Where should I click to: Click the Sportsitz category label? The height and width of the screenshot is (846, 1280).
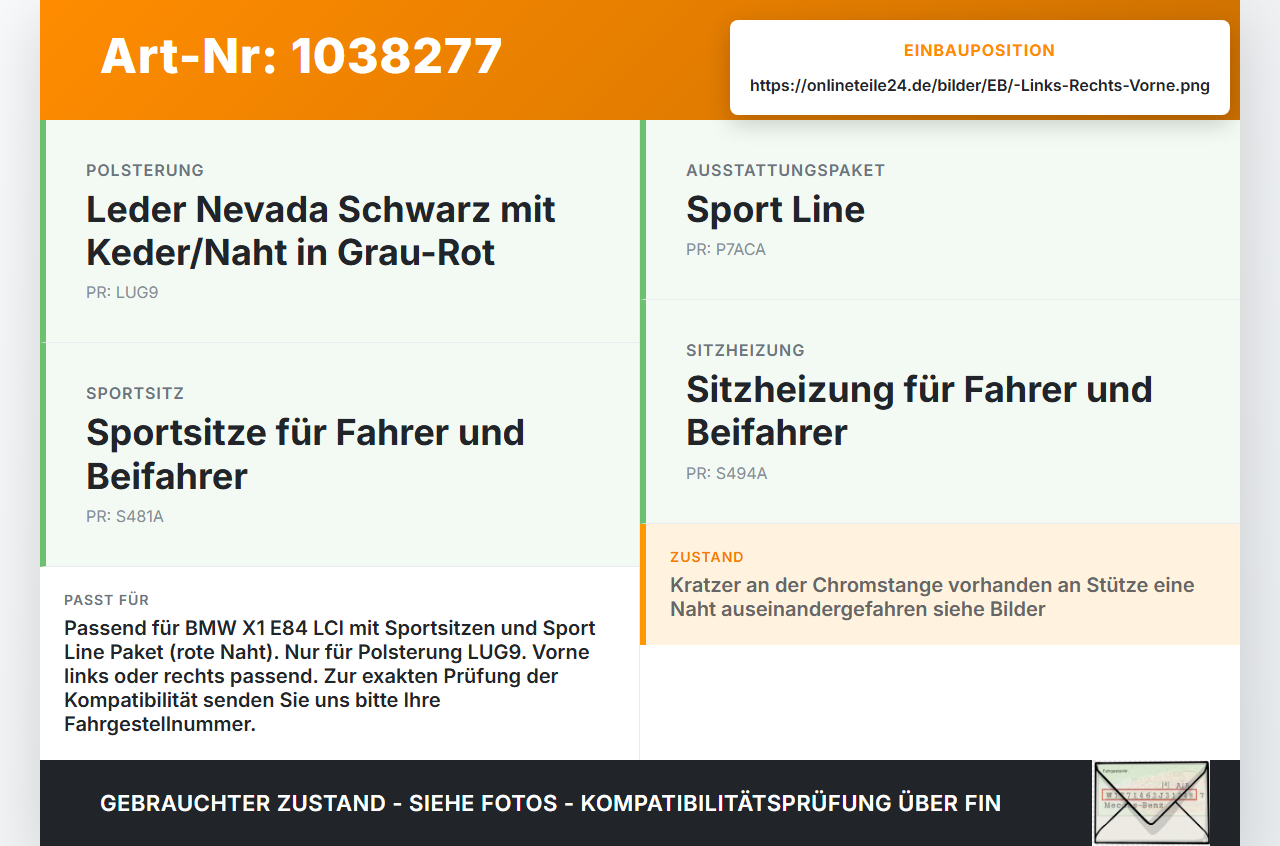[135, 393]
